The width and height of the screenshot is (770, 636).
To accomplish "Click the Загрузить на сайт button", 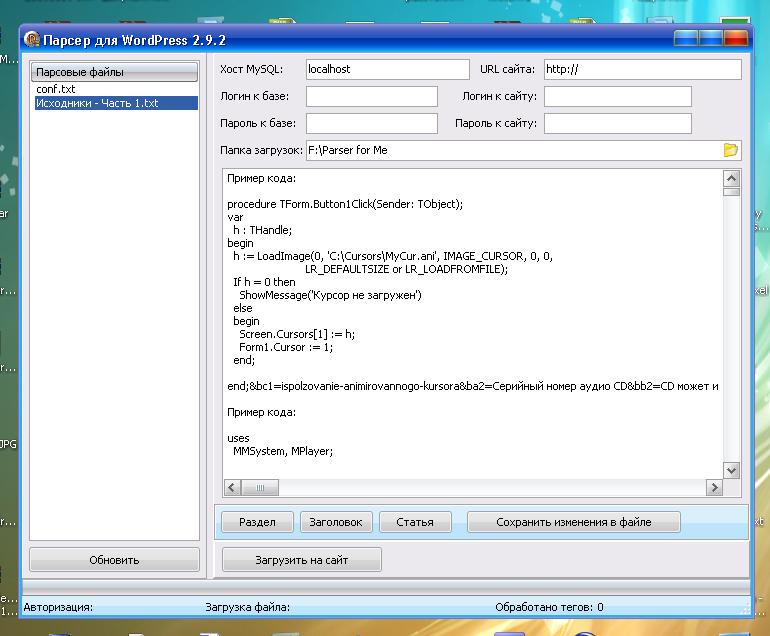I will (302, 560).
